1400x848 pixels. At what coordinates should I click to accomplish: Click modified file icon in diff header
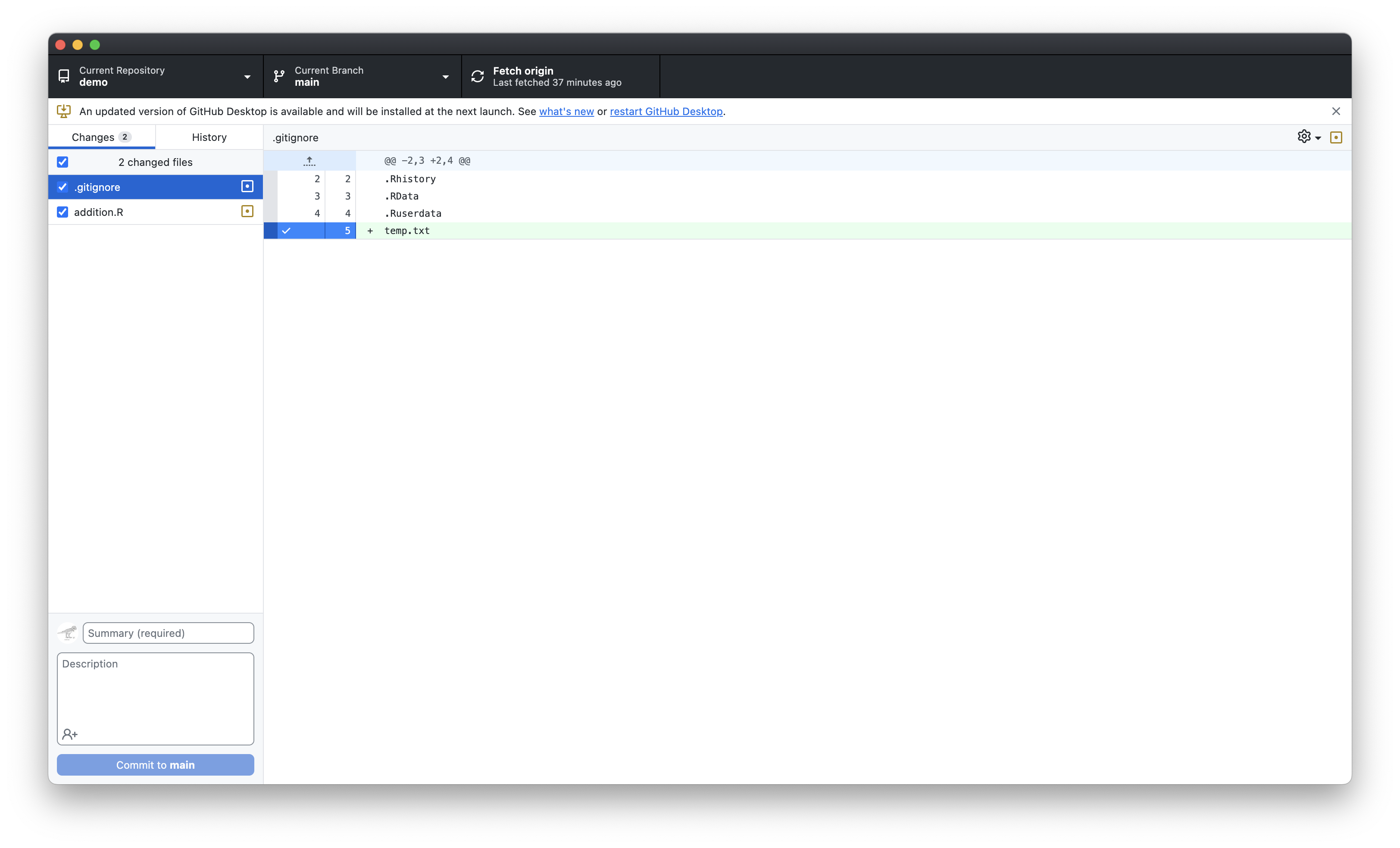pos(1336,137)
